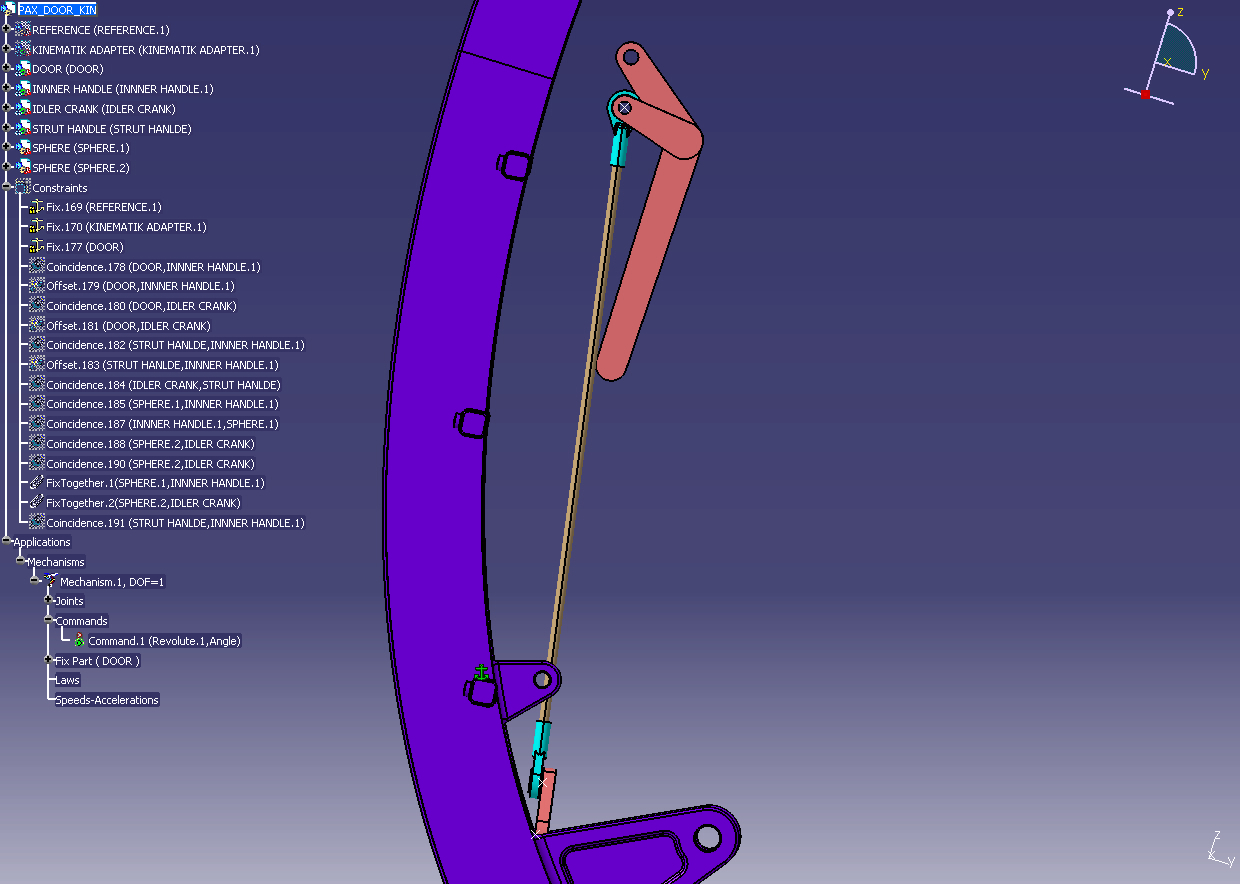Select the PAX_DOOR_KIN root product node

point(57,10)
